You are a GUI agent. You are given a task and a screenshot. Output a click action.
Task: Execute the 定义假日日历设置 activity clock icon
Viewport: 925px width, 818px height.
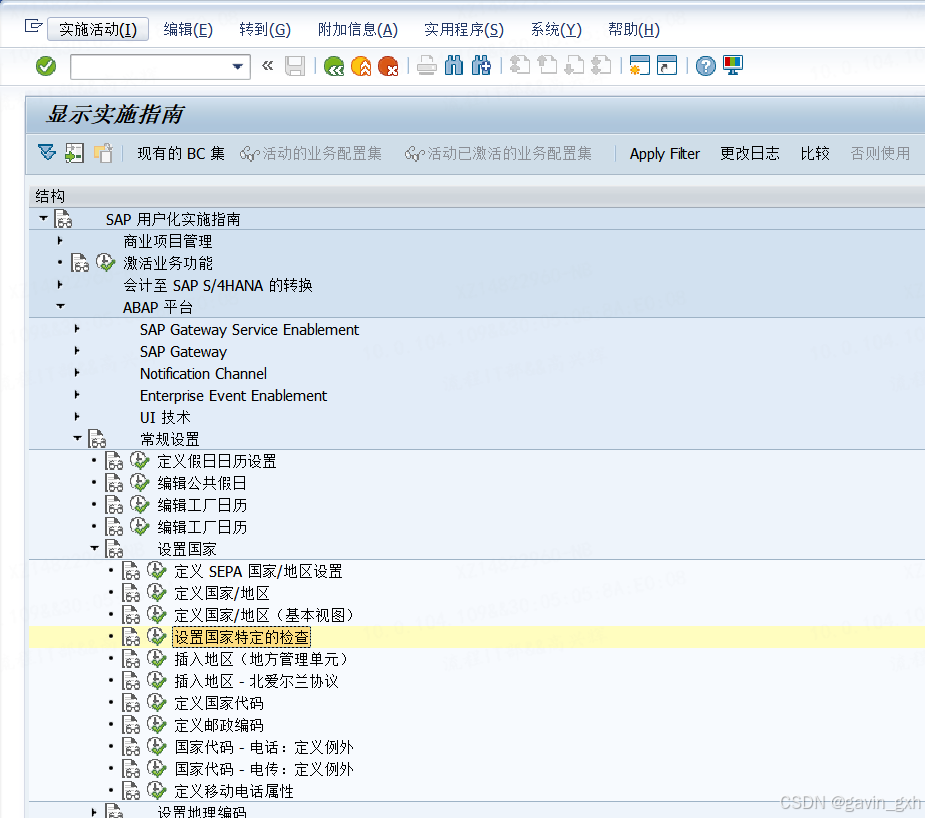(x=137, y=460)
